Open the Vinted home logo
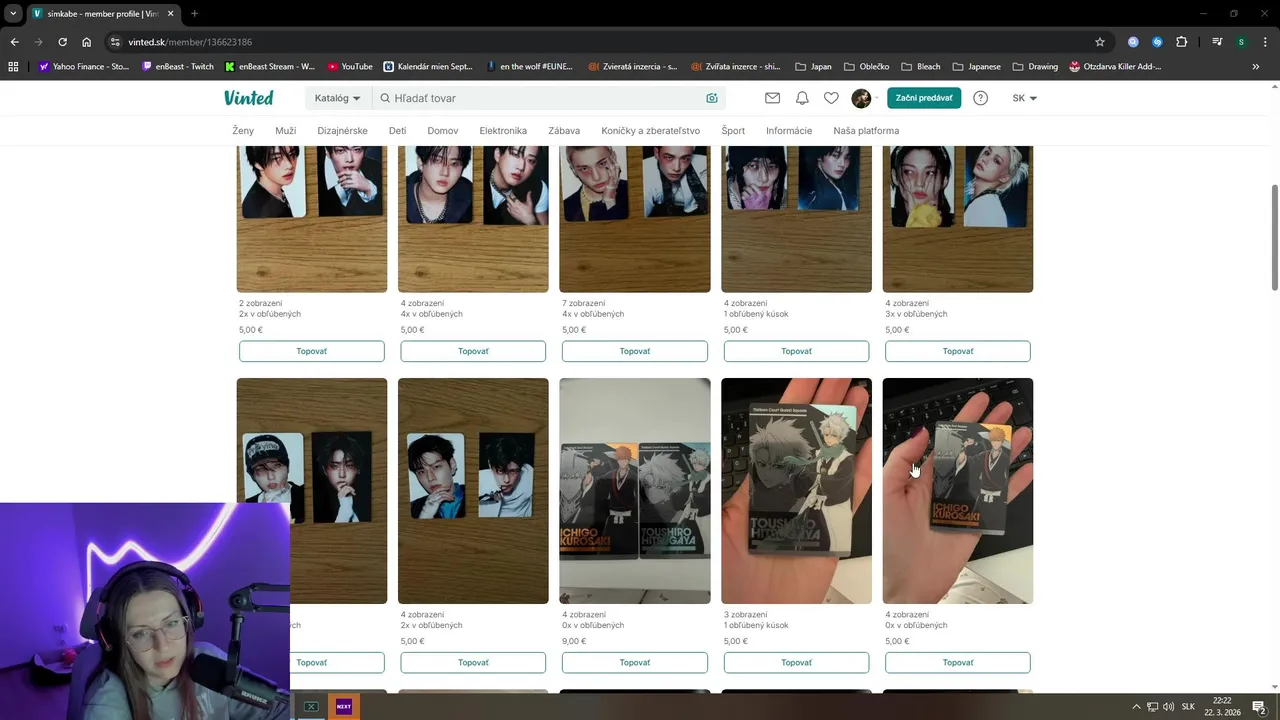This screenshot has width=1280, height=720. 248,98
